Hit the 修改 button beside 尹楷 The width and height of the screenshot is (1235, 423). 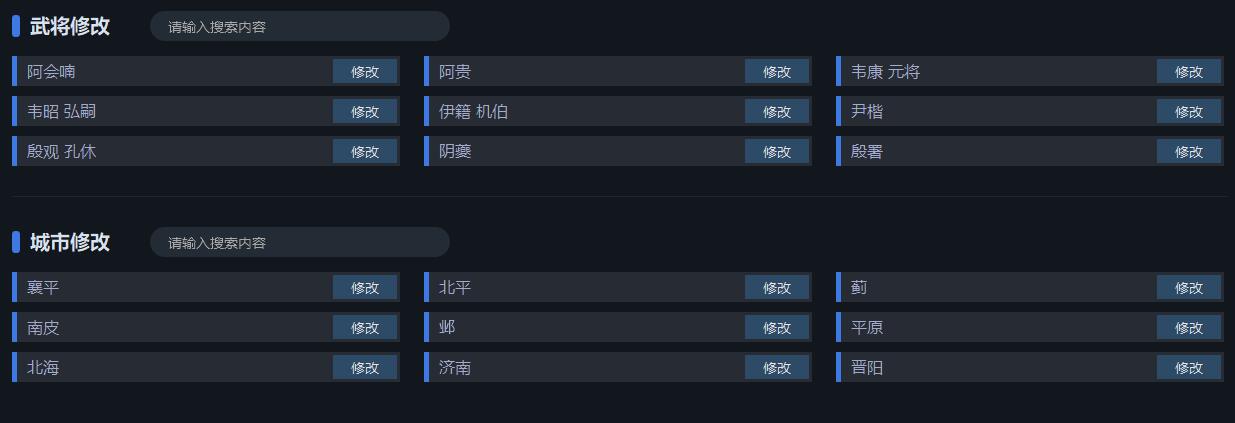1188,111
